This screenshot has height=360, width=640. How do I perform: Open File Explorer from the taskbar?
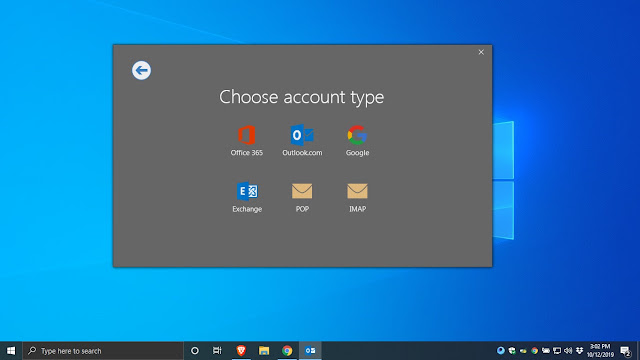264,351
